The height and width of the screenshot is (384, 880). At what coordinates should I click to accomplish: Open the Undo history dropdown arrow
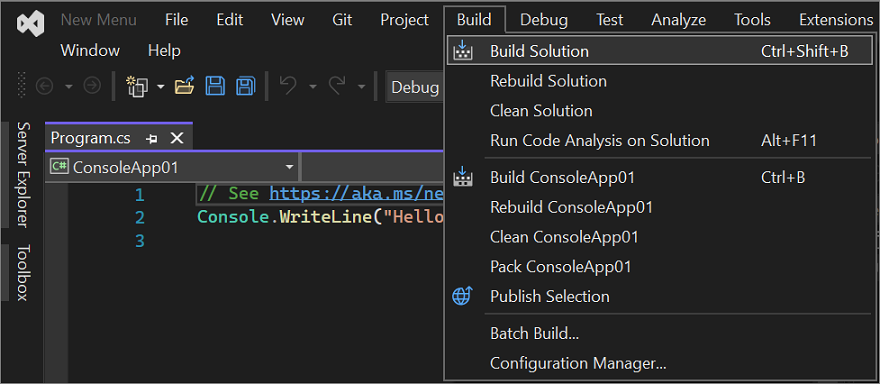click(313, 86)
